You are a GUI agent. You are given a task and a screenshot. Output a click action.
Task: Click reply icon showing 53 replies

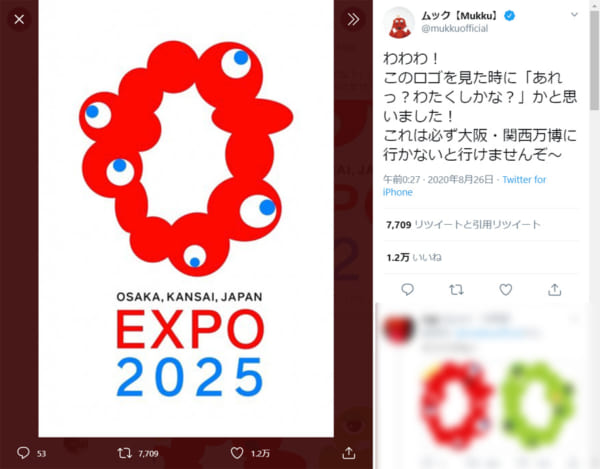(x=31, y=453)
